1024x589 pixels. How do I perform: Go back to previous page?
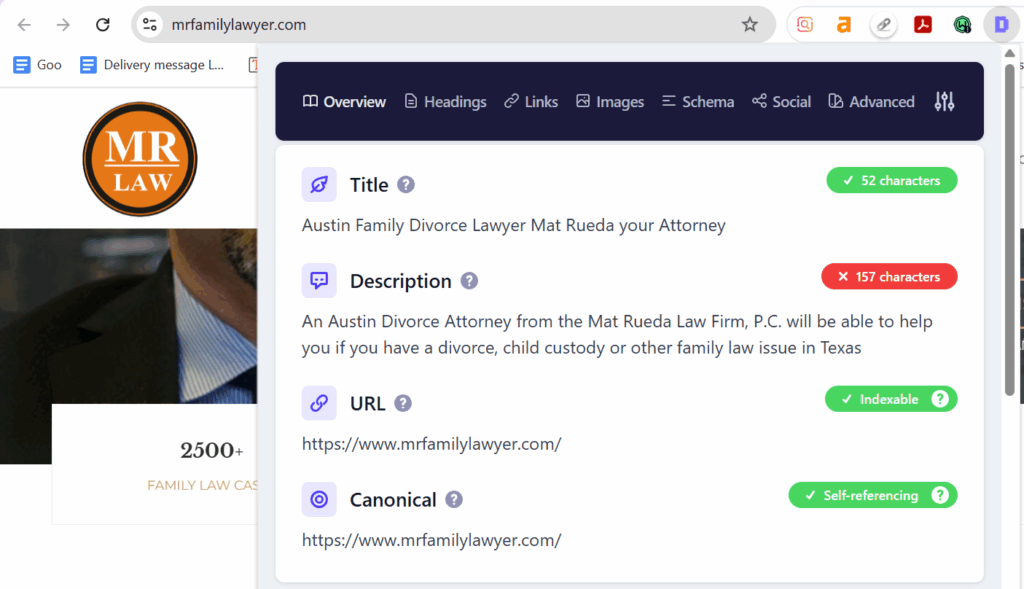click(24, 25)
